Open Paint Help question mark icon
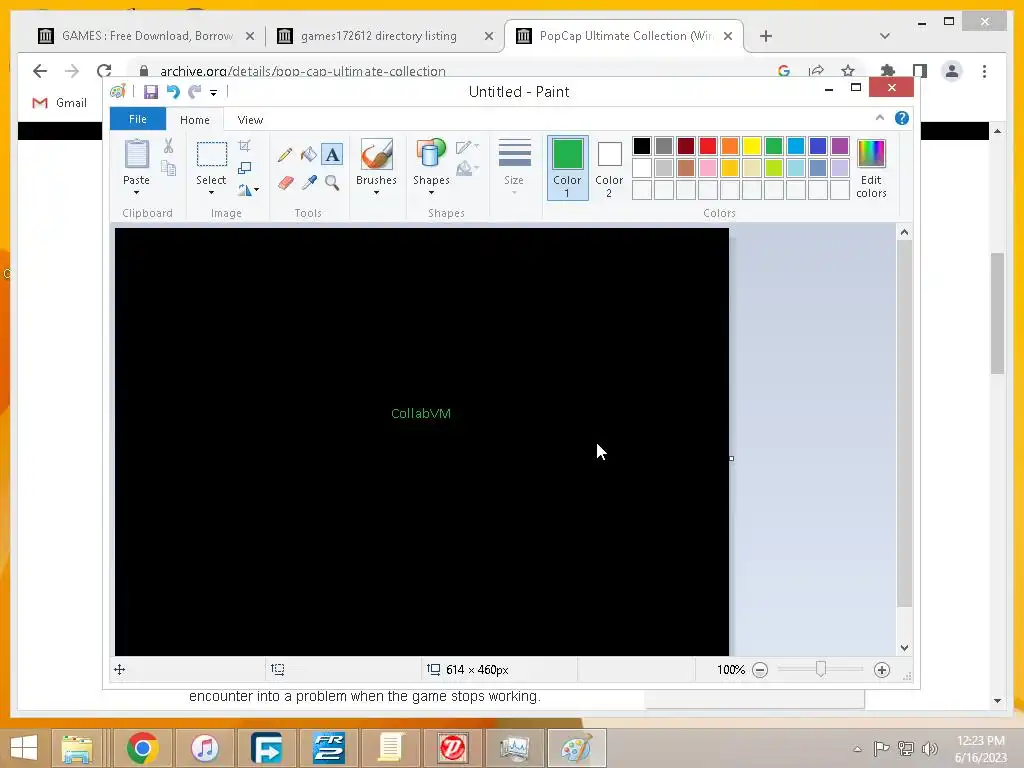Image resolution: width=1024 pixels, height=768 pixels. click(902, 118)
